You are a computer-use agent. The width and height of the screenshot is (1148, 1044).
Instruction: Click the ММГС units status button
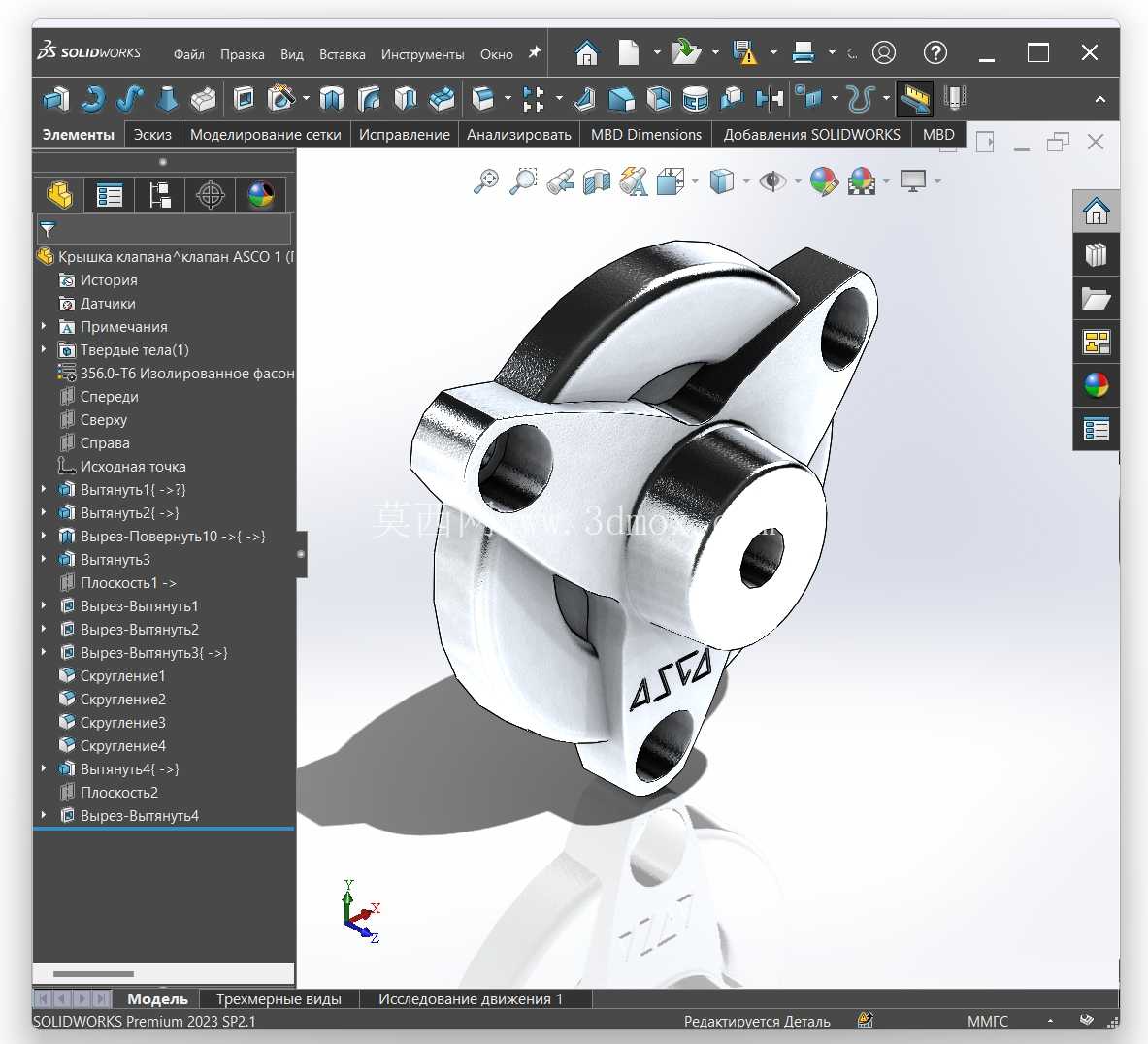coord(987,1021)
